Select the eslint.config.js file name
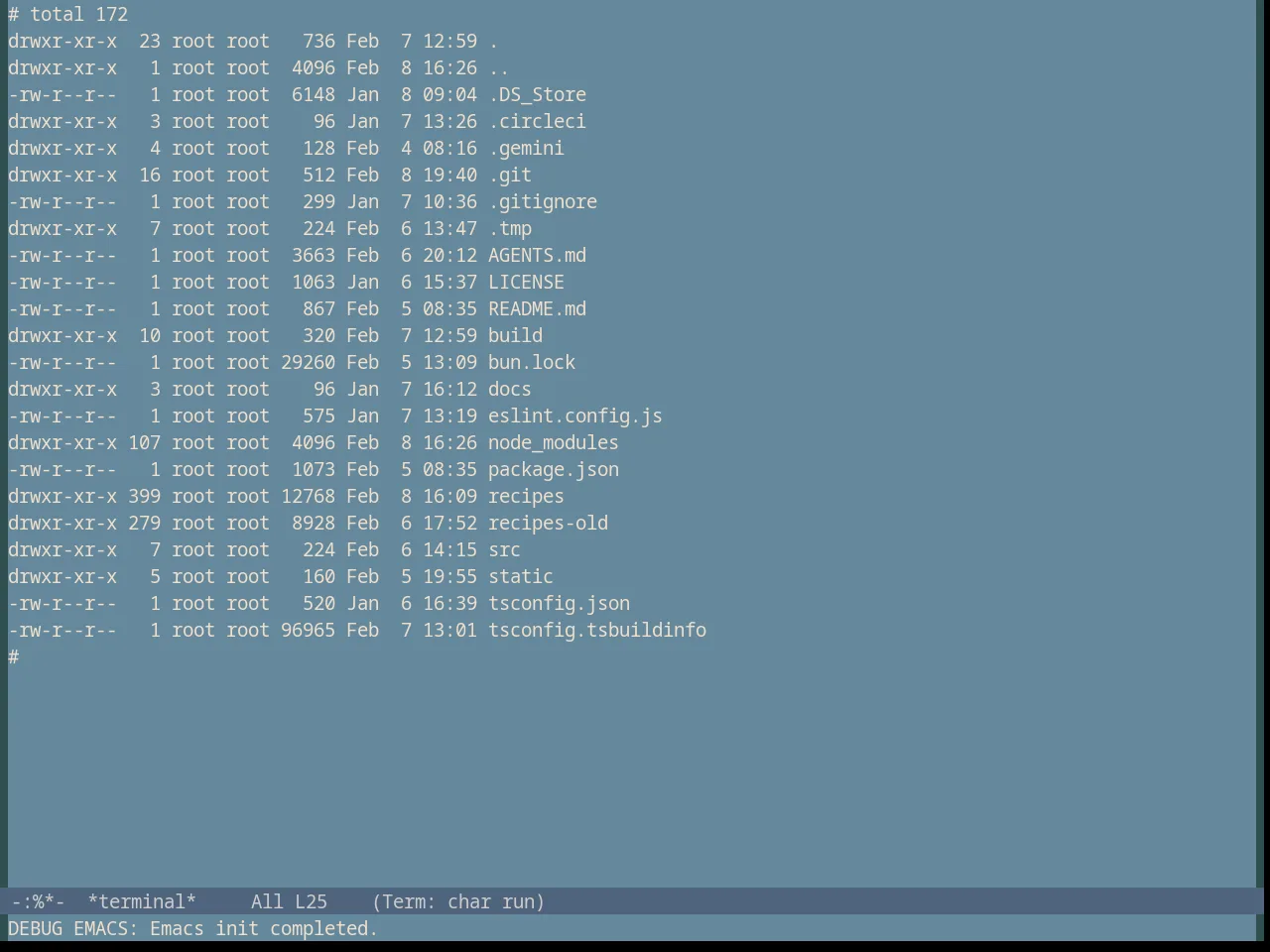Image resolution: width=1270 pixels, height=952 pixels. pyautogui.click(x=575, y=416)
